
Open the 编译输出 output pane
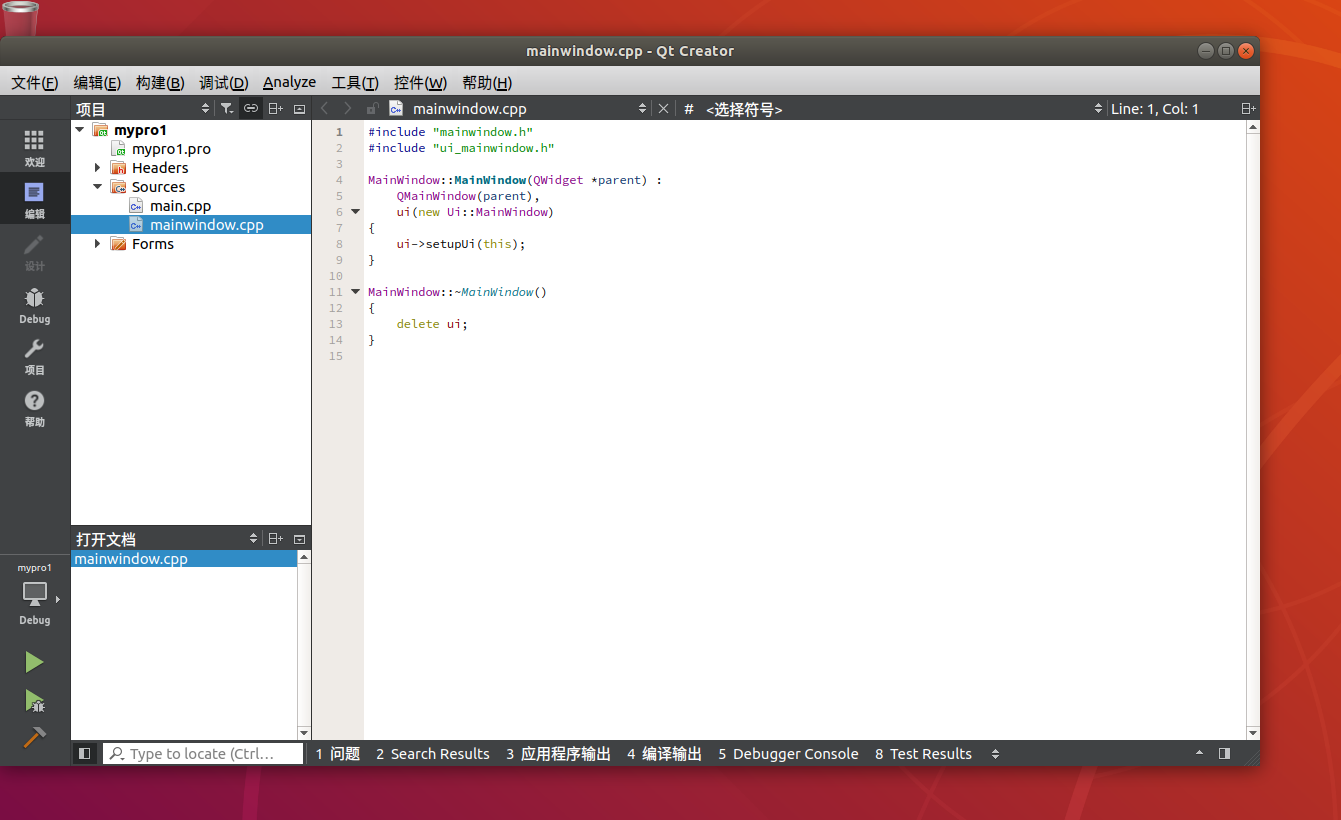[664, 754]
